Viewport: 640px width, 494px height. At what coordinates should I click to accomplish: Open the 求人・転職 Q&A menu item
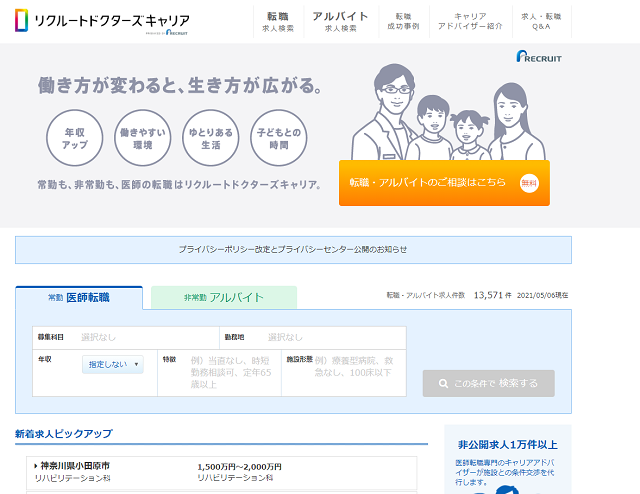point(541,22)
